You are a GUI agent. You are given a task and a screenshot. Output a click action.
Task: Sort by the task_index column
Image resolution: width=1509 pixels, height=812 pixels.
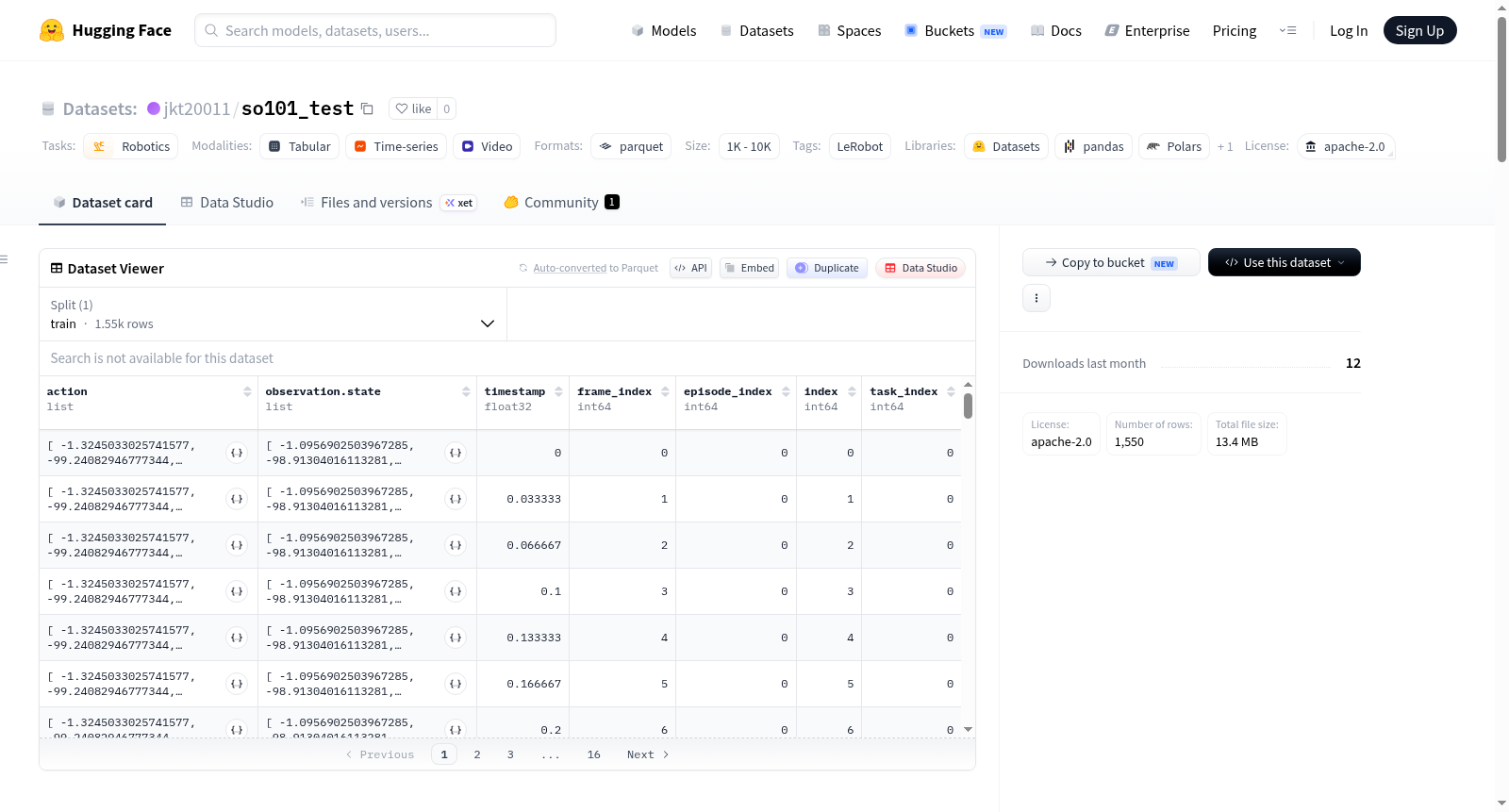pyautogui.click(x=951, y=391)
